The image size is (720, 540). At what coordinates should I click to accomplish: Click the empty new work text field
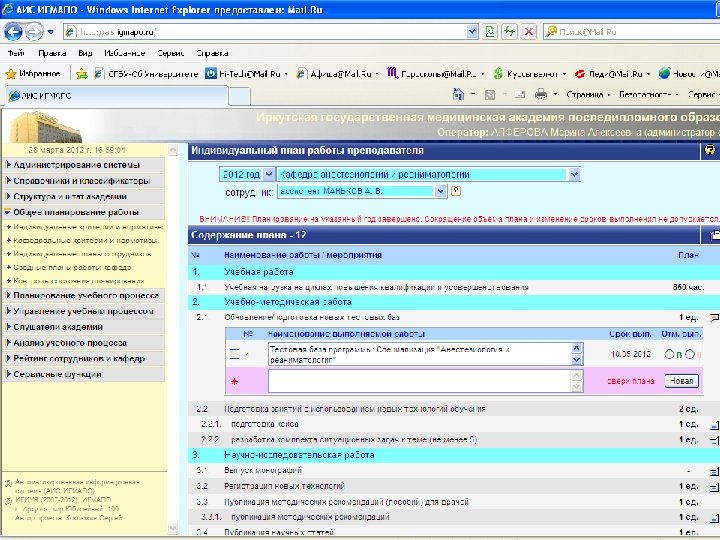(419, 381)
